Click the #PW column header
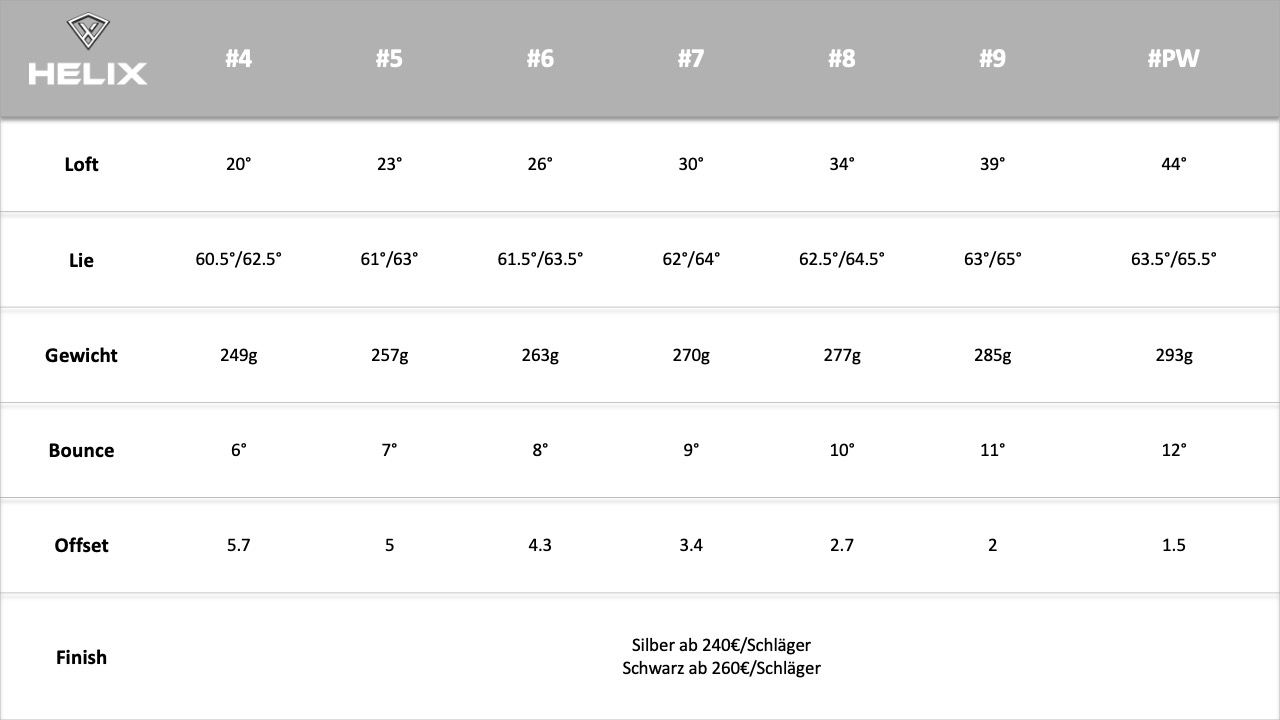This screenshot has width=1280, height=720. pos(1174,59)
